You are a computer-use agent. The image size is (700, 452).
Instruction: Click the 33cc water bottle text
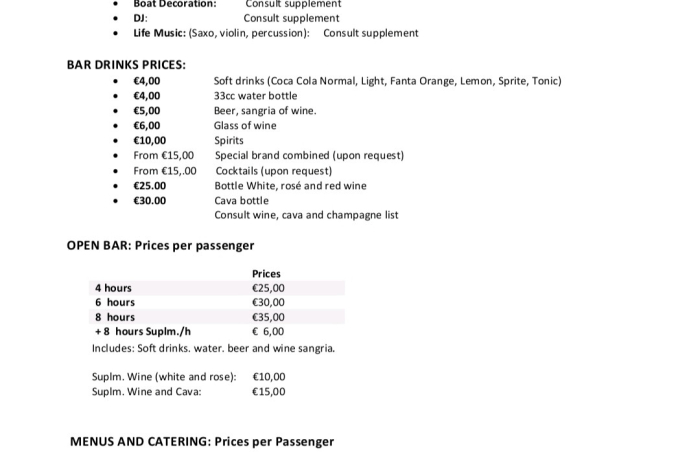tap(255, 96)
